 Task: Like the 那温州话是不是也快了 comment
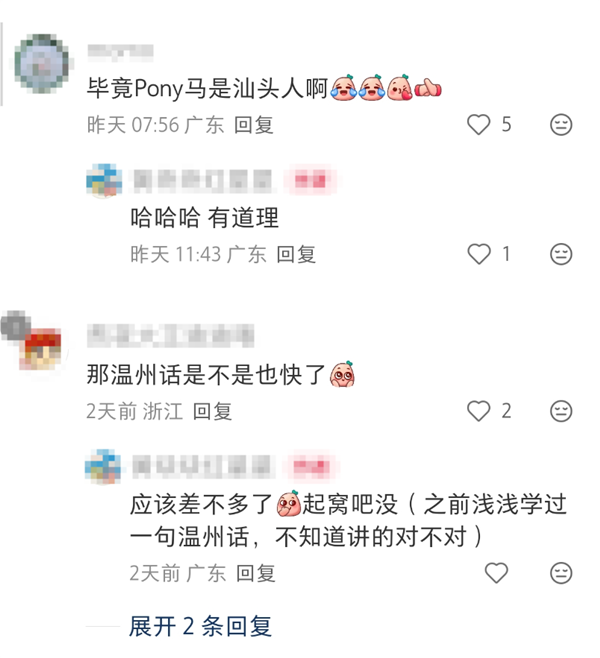[x=479, y=411]
